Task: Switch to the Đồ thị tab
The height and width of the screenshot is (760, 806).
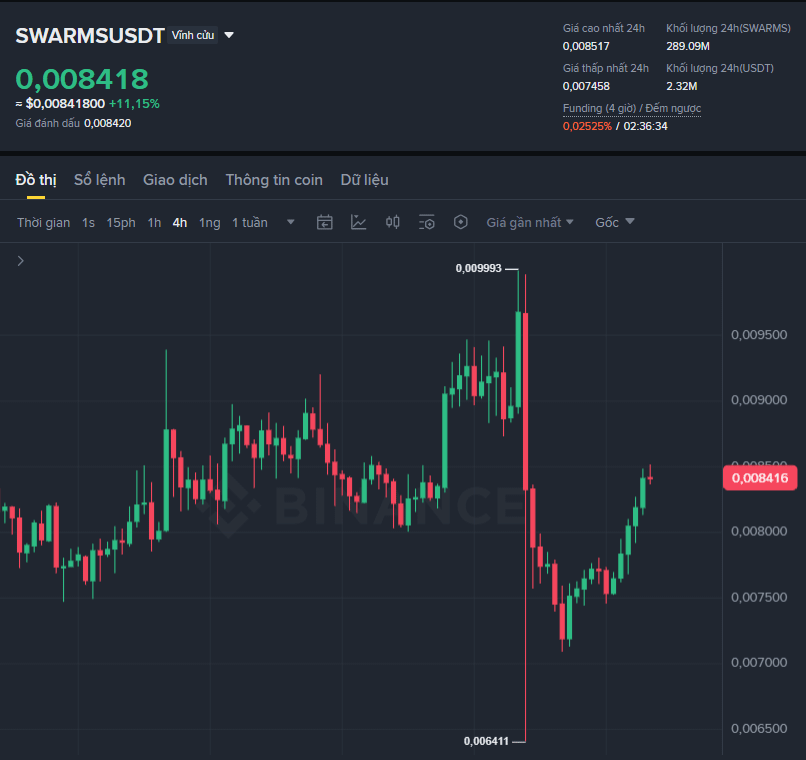Action: coord(36,180)
